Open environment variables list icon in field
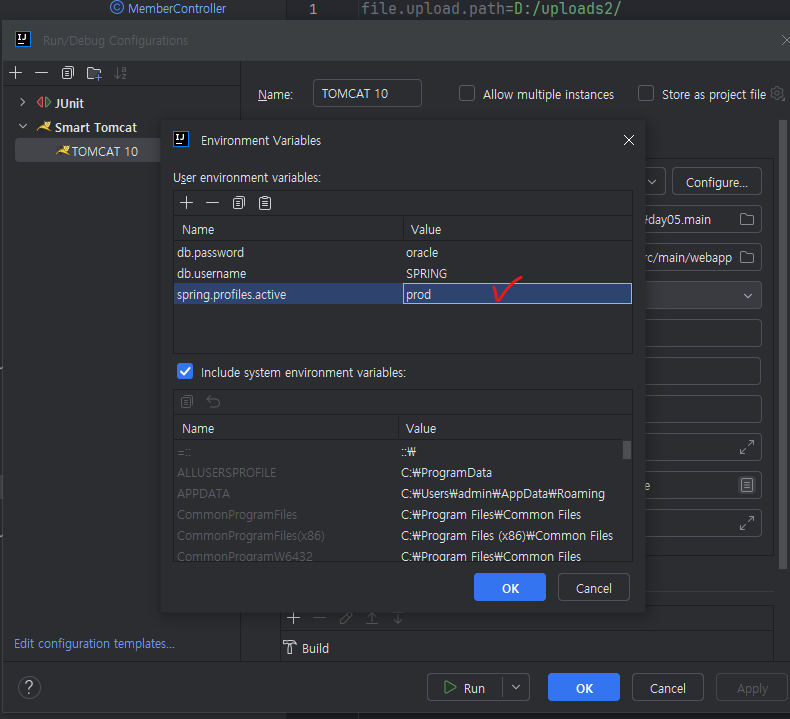The image size is (790, 719). 747,485
